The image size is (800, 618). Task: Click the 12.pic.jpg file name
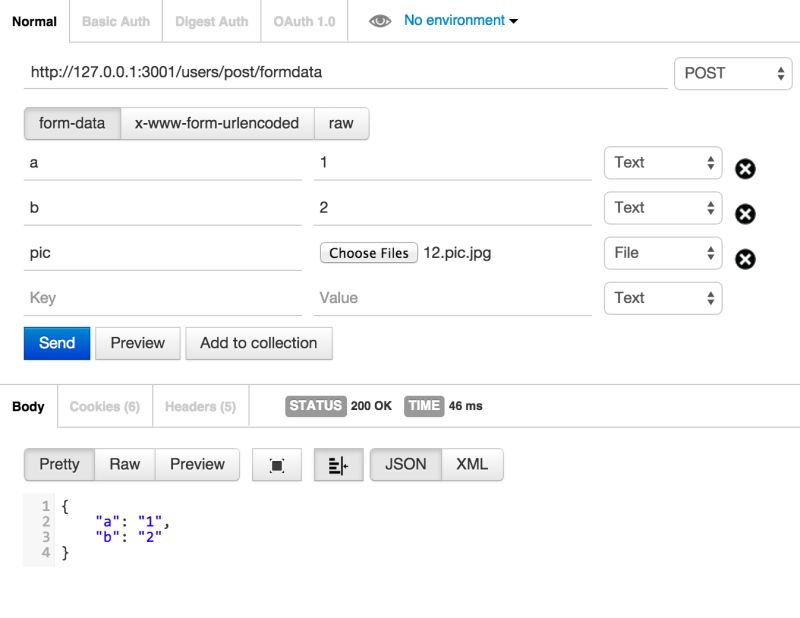click(x=457, y=253)
